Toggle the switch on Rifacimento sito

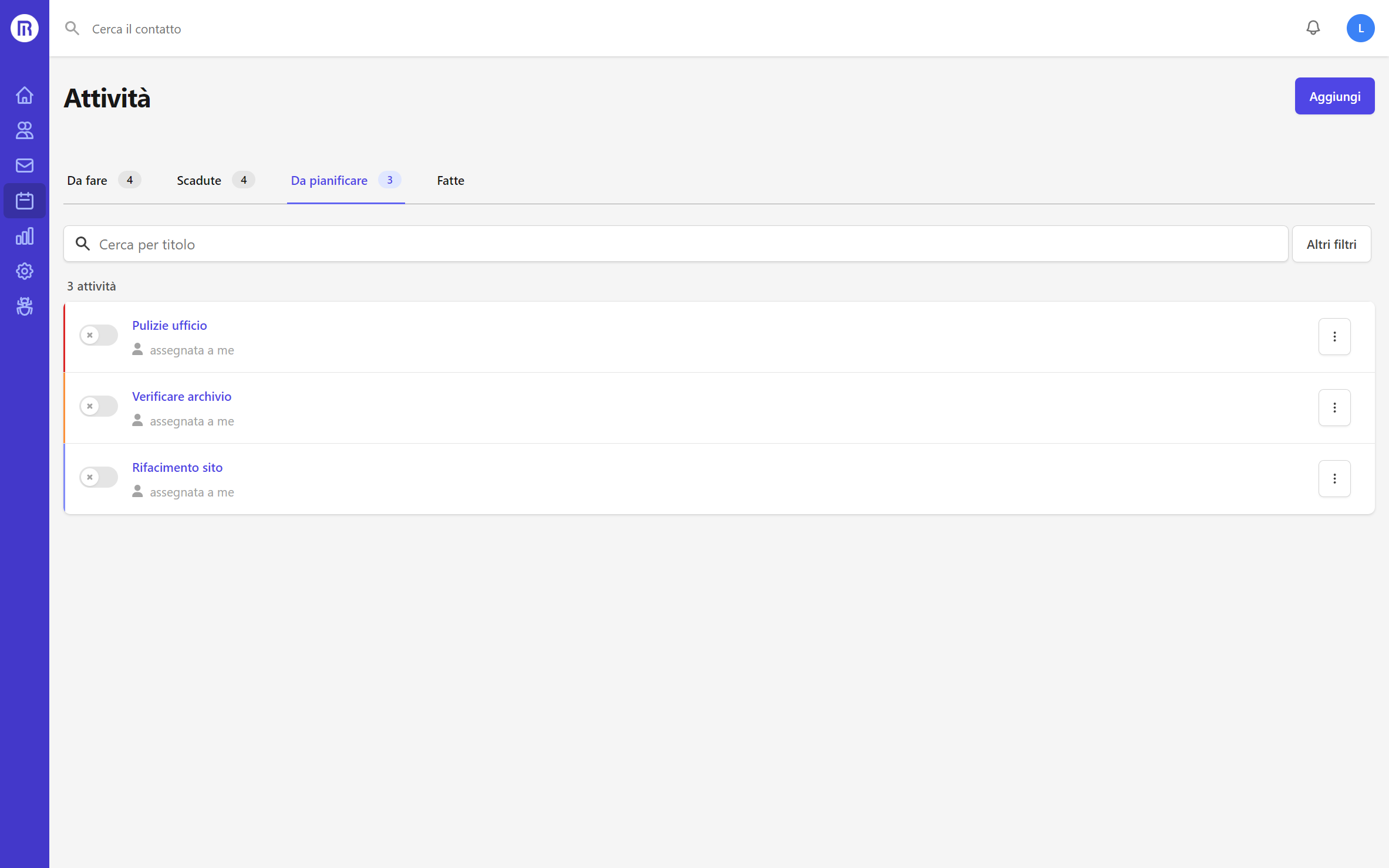click(97, 477)
